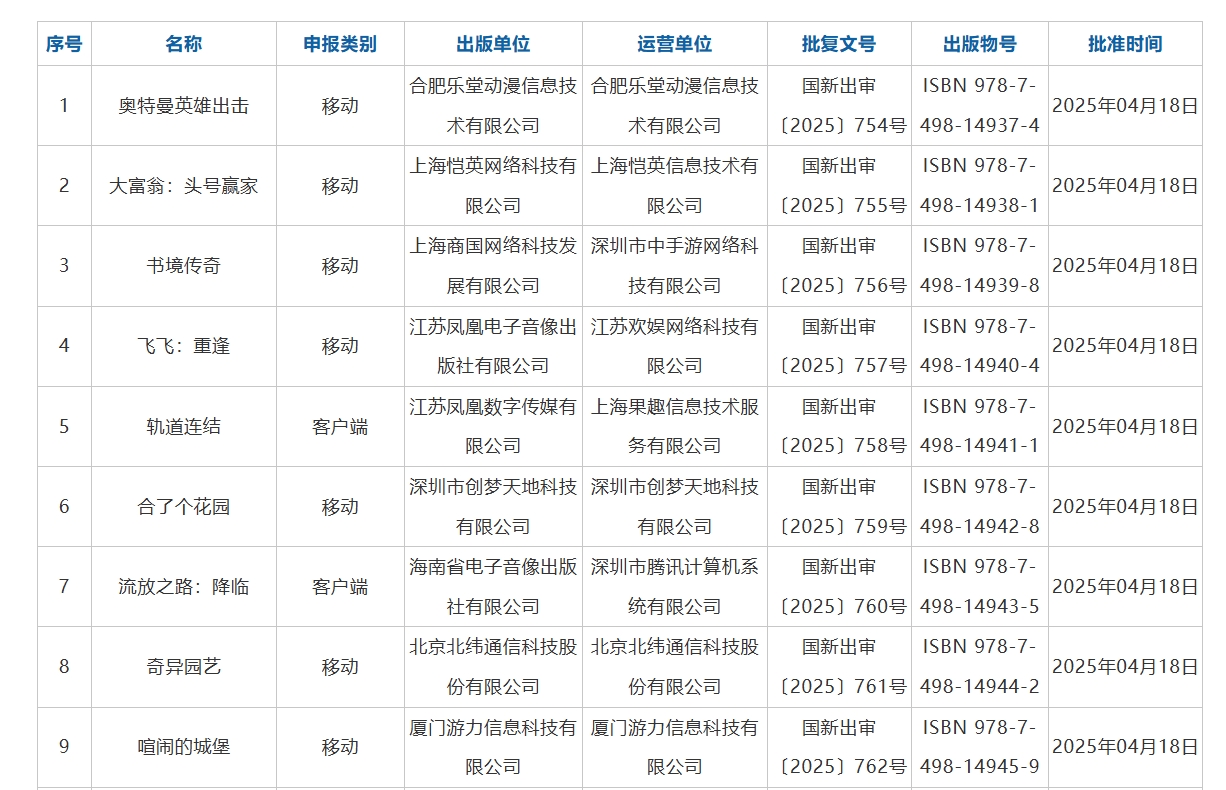Screen dimensions: 1226x790
Task: Click ISBN 978-7-498-14939-8
Action: tap(980, 266)
